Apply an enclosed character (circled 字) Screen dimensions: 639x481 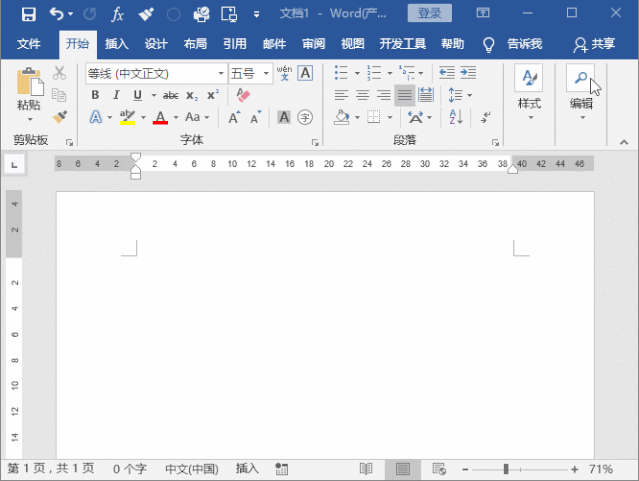point(305,117)
